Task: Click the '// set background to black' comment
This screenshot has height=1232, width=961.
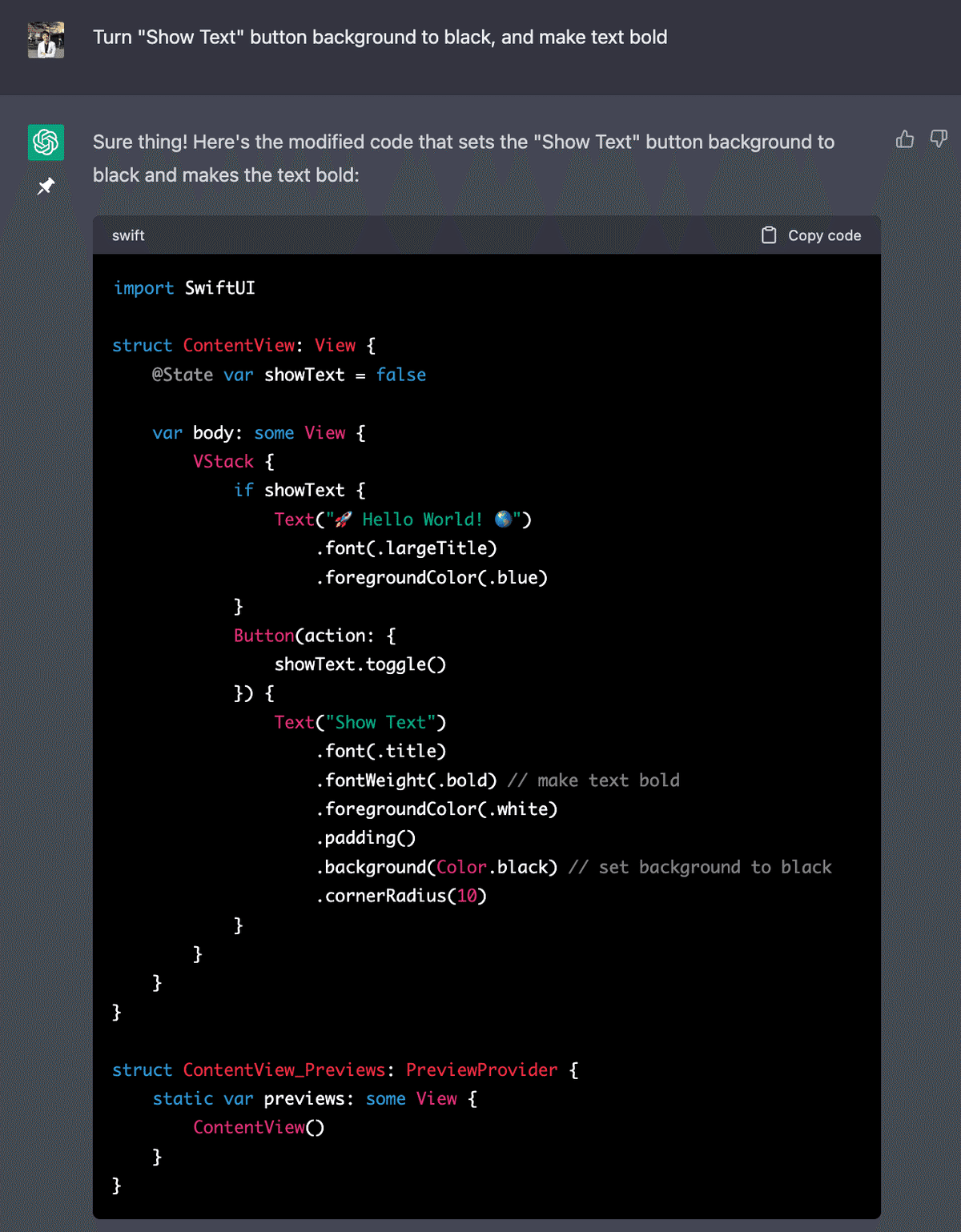Action: [700, 867]
